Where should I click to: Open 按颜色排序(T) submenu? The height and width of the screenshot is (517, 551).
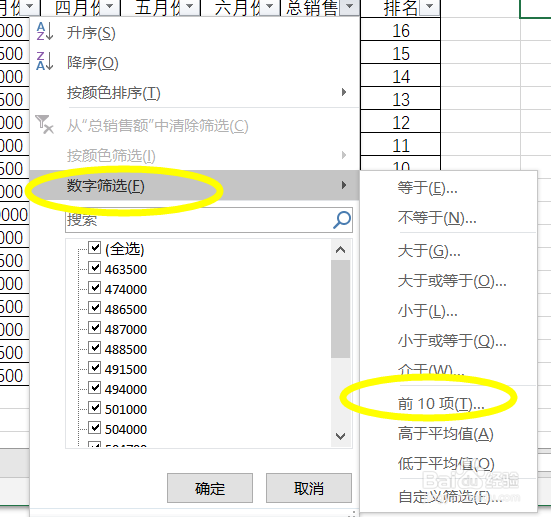194,93
